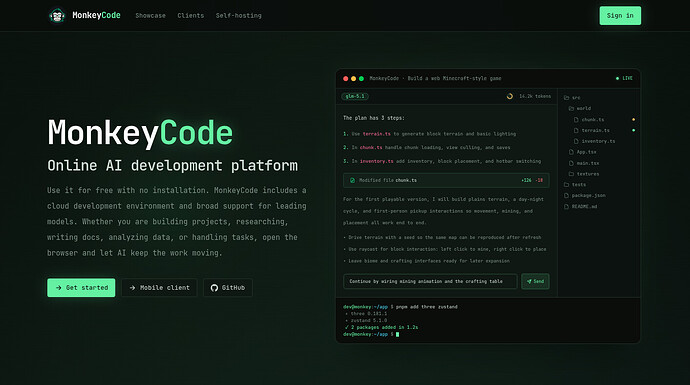This screenshot has width=690, height=385.
Task: Open the Self-hosting nav link
Action: (239, 15)
